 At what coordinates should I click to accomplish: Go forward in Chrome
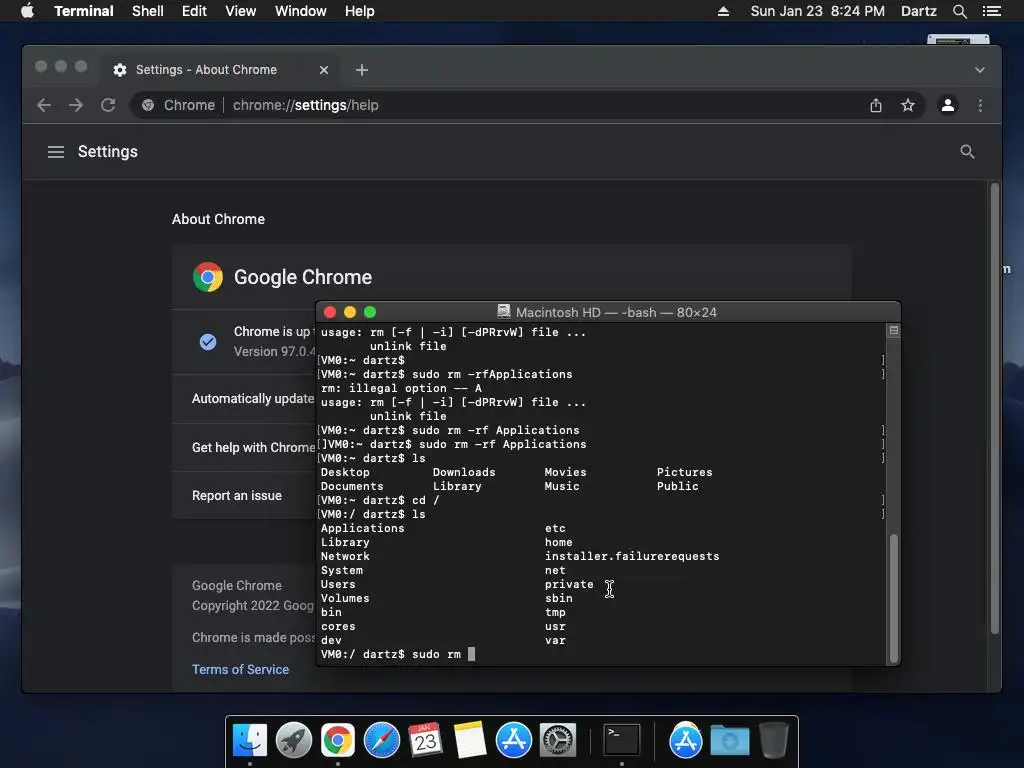[x=76, y=105]
